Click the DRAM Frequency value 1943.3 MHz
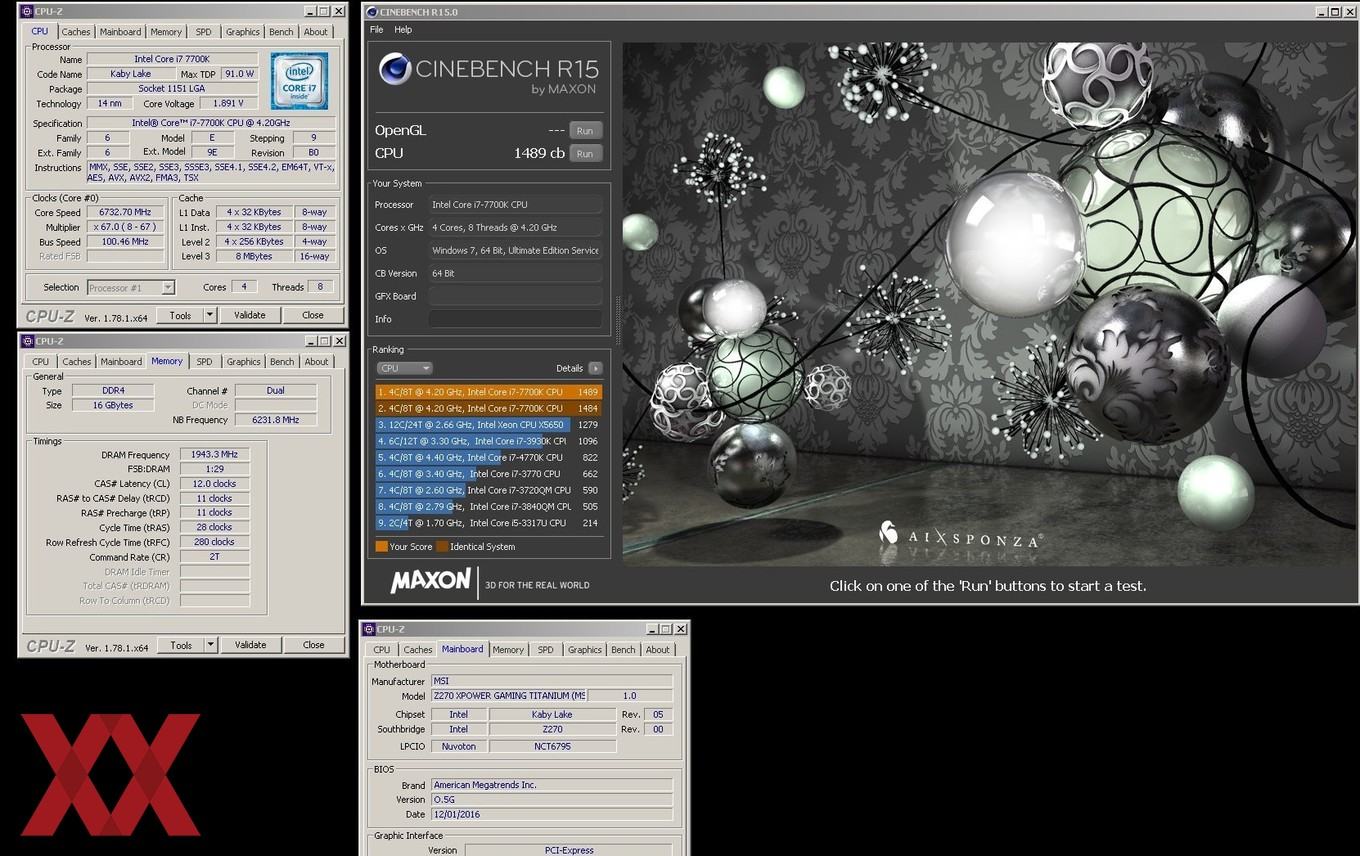The height and width of the screenshot is (856, 1360). [x=215, y=454]
